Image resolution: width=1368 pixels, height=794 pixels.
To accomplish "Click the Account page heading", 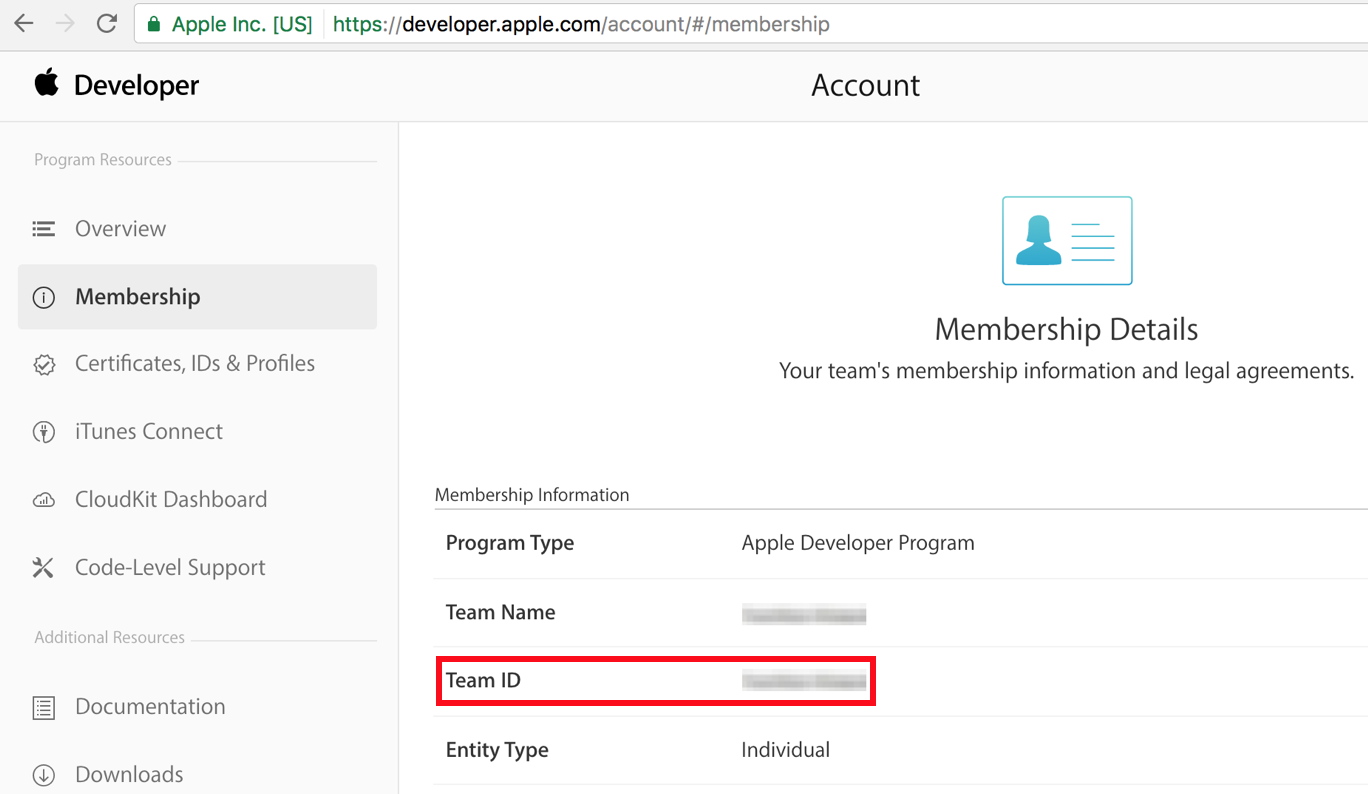I will coord(866,86).
